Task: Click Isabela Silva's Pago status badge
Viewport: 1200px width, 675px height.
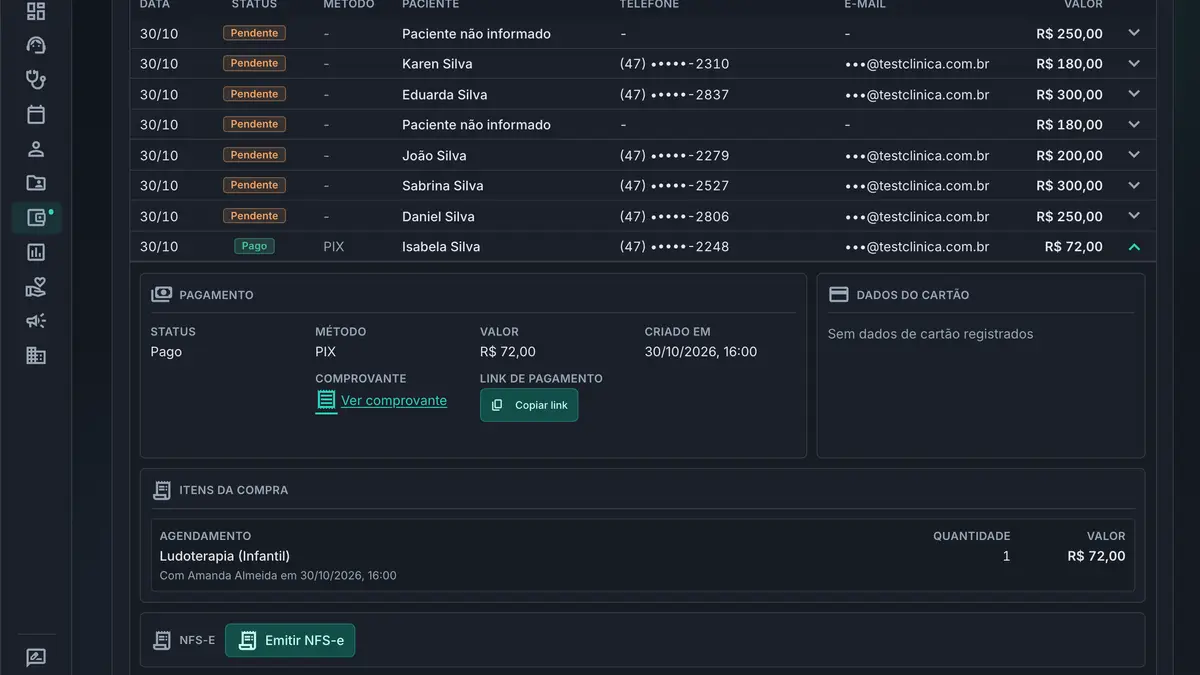Action: pyautogui.click(x=254, y=246)
